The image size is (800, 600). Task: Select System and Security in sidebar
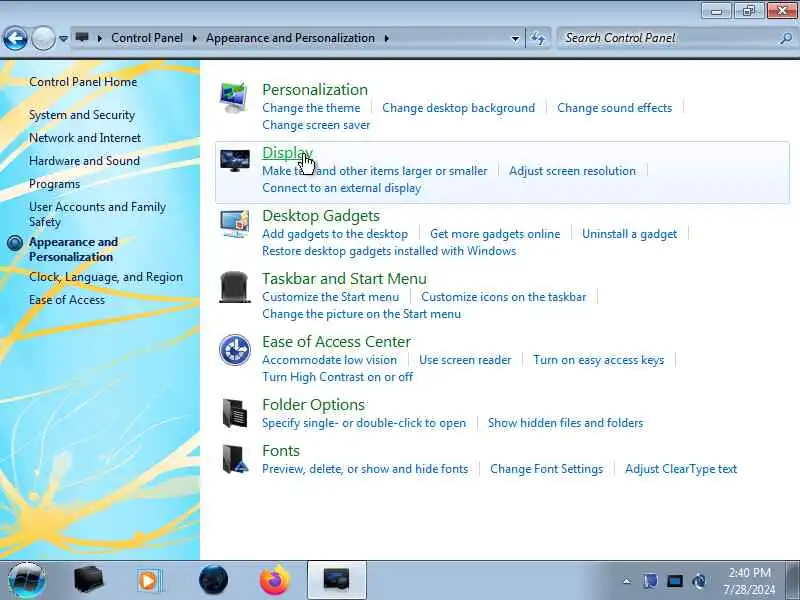coord(82,115)
